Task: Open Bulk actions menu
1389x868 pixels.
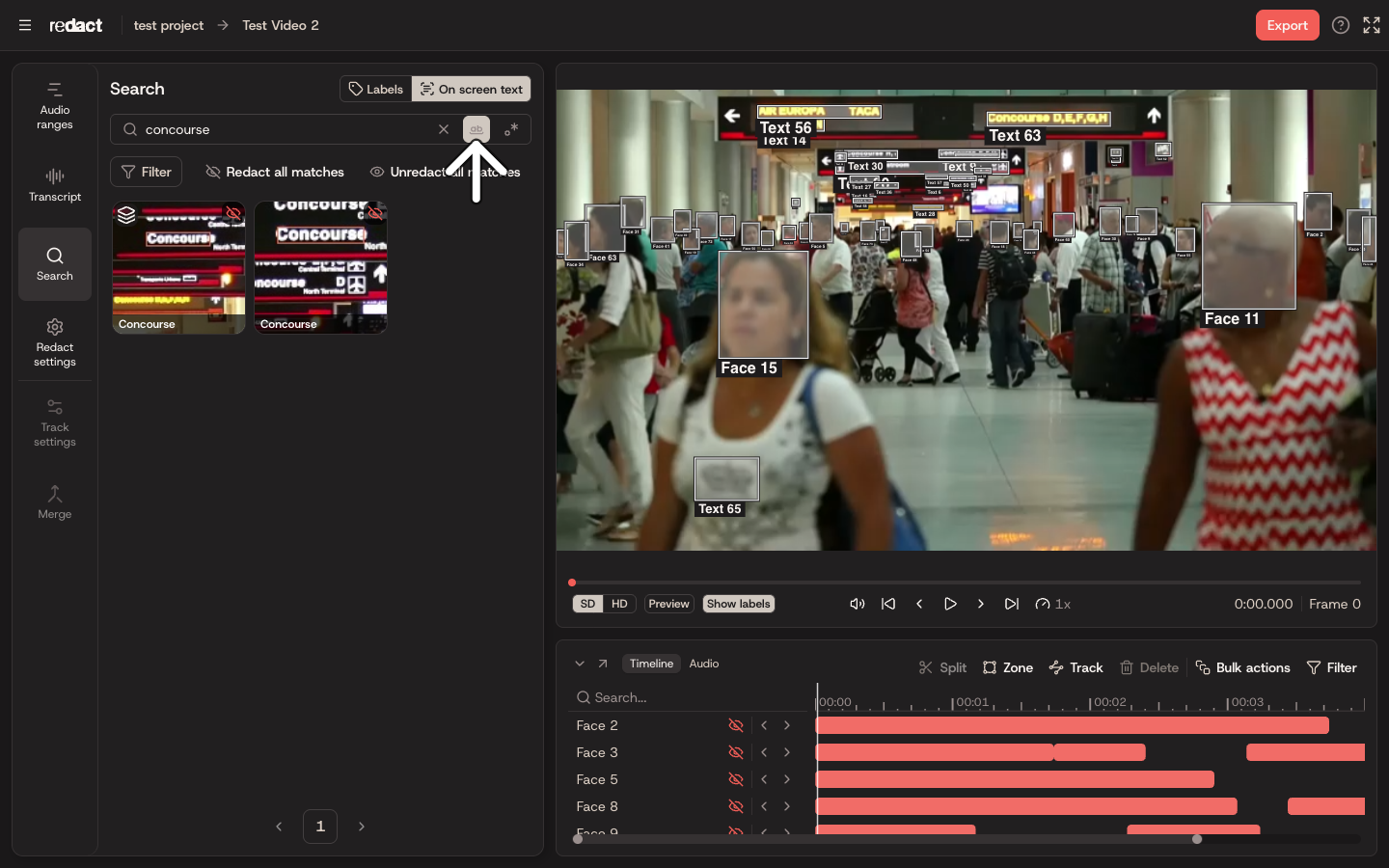Action: pos(1242,667)
